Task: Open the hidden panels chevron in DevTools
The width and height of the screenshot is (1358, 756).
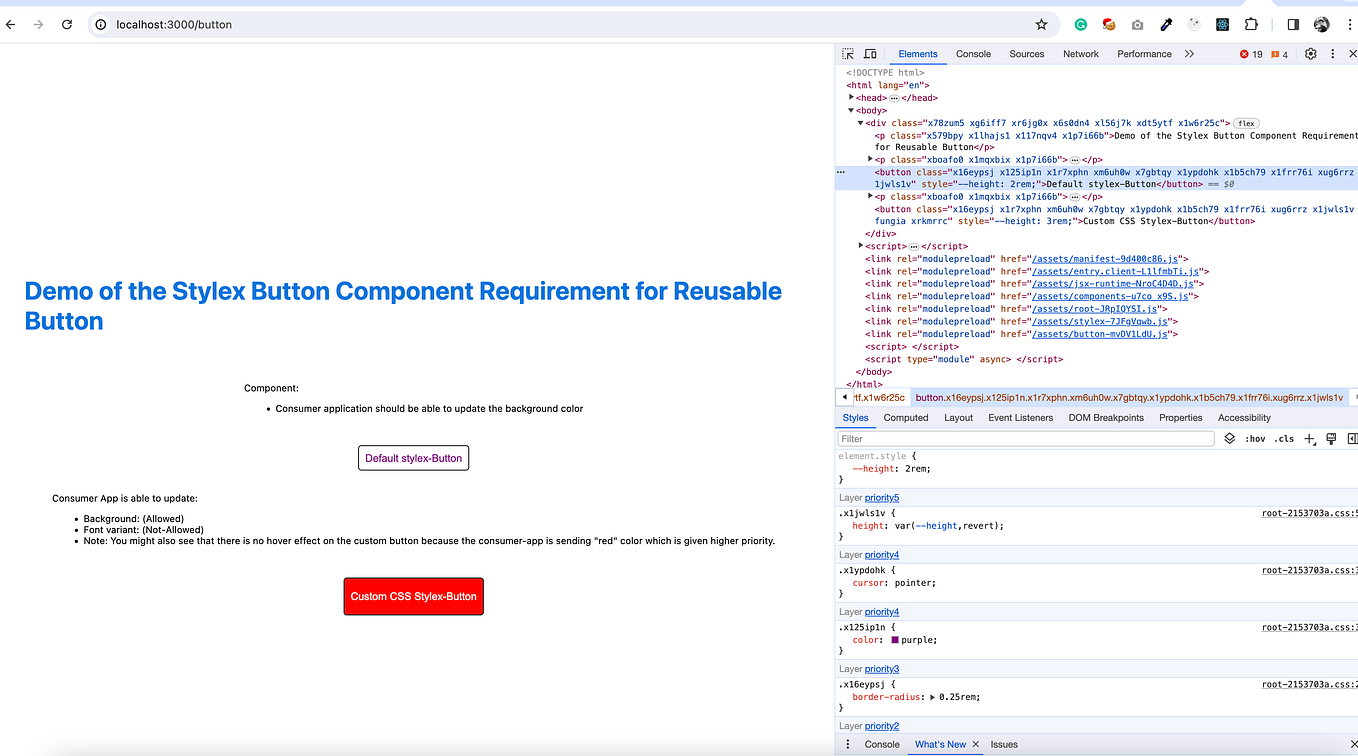Action: point(1190,54)
